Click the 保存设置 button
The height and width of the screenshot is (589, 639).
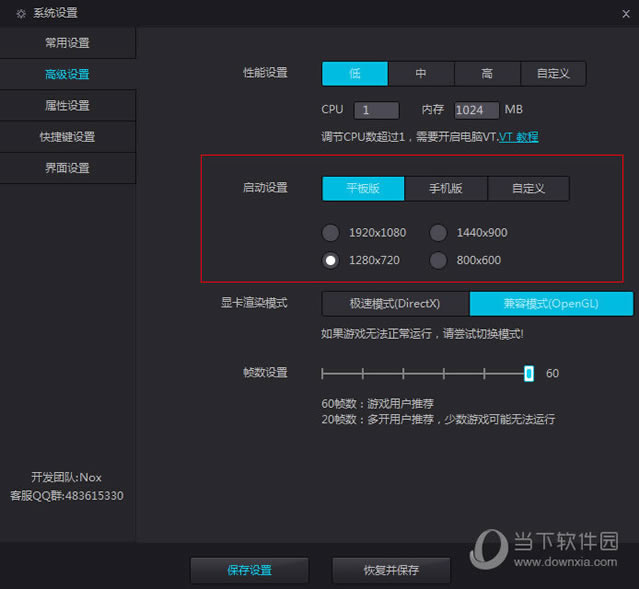pos(249,570)
